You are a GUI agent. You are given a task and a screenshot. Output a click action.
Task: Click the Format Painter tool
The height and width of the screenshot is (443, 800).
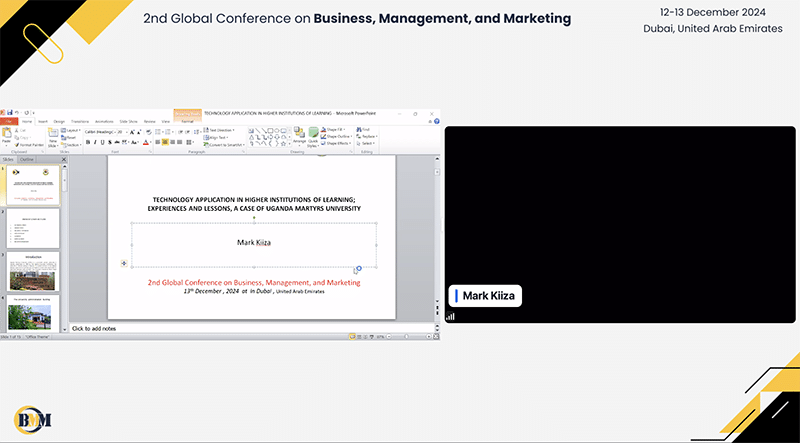[26, 147]
